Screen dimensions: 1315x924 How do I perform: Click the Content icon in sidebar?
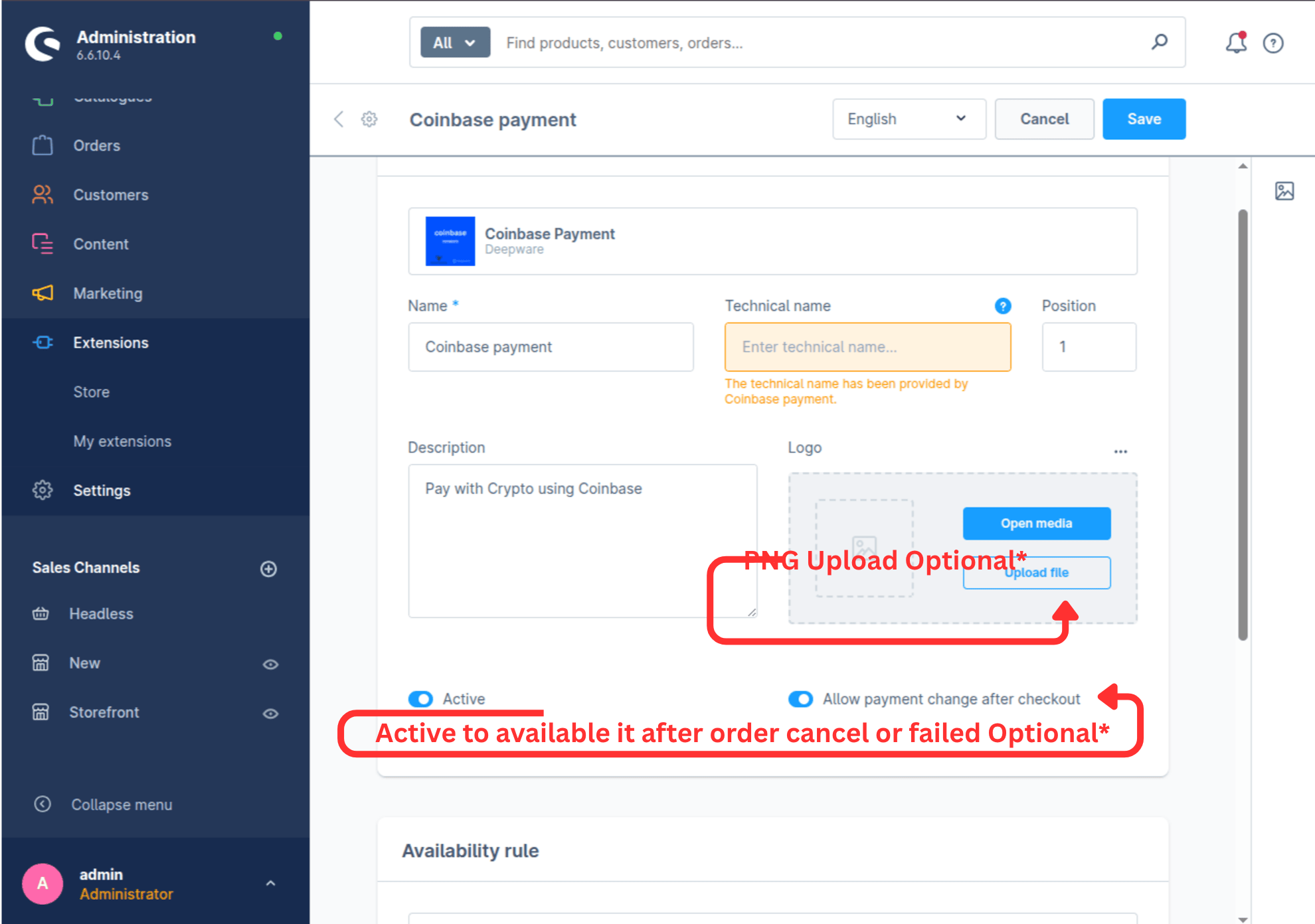[x=43, y=244]
